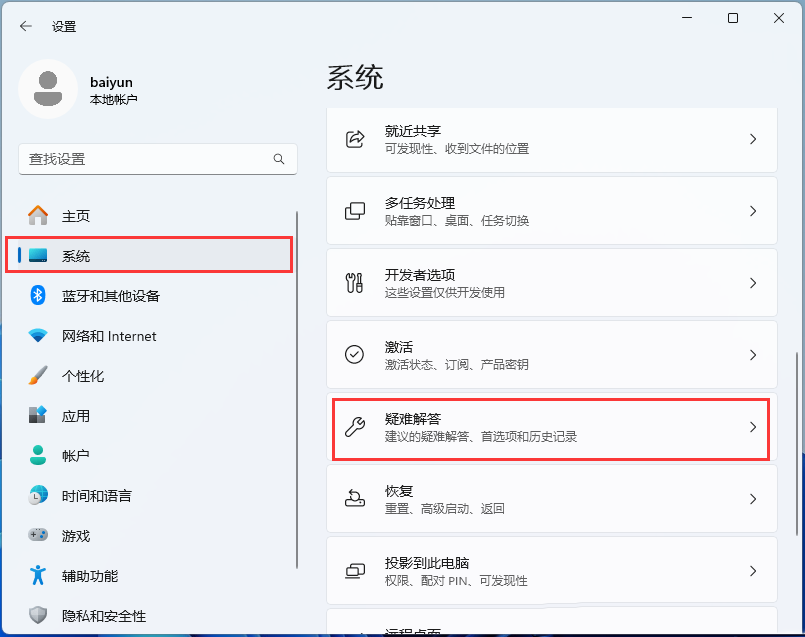Expand 多任务处理 using its chevron

coord(753,211)
